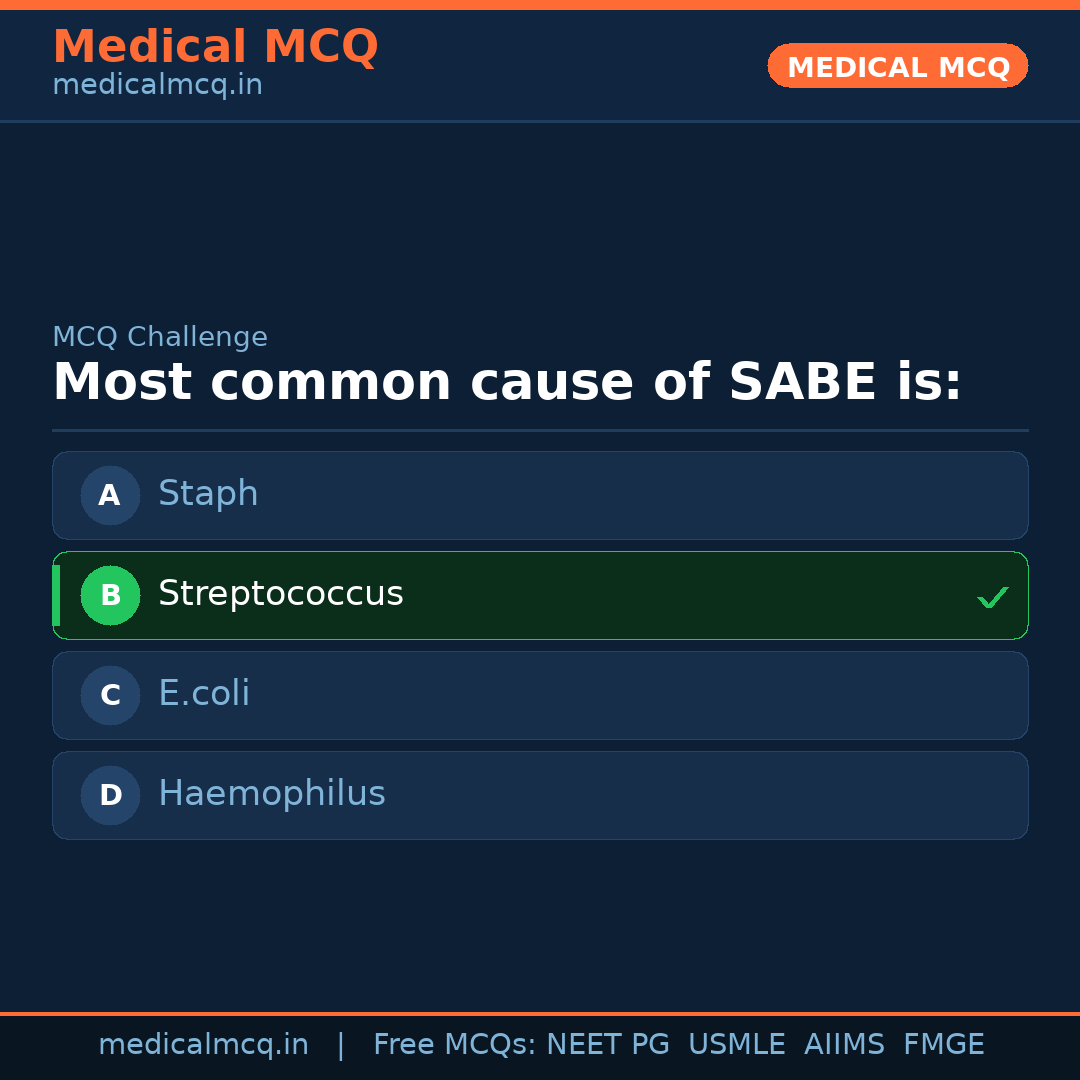
Task: Click the letter A option badge
Action: pos(110,495)
